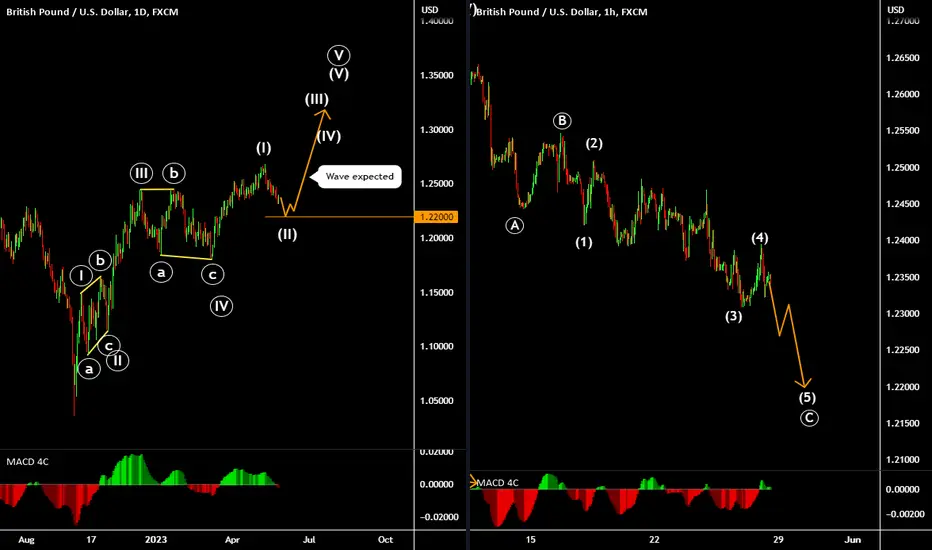The height and width of the screenshot is (550, 932).
Task: Select the circled I wave label
Action: pos(81,276)
